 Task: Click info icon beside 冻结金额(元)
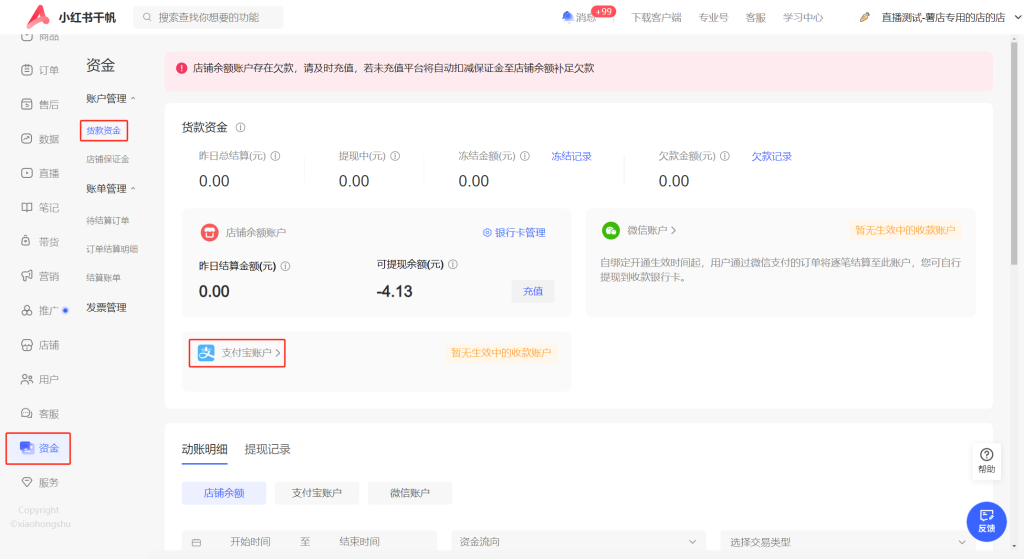tap(525, 156)
